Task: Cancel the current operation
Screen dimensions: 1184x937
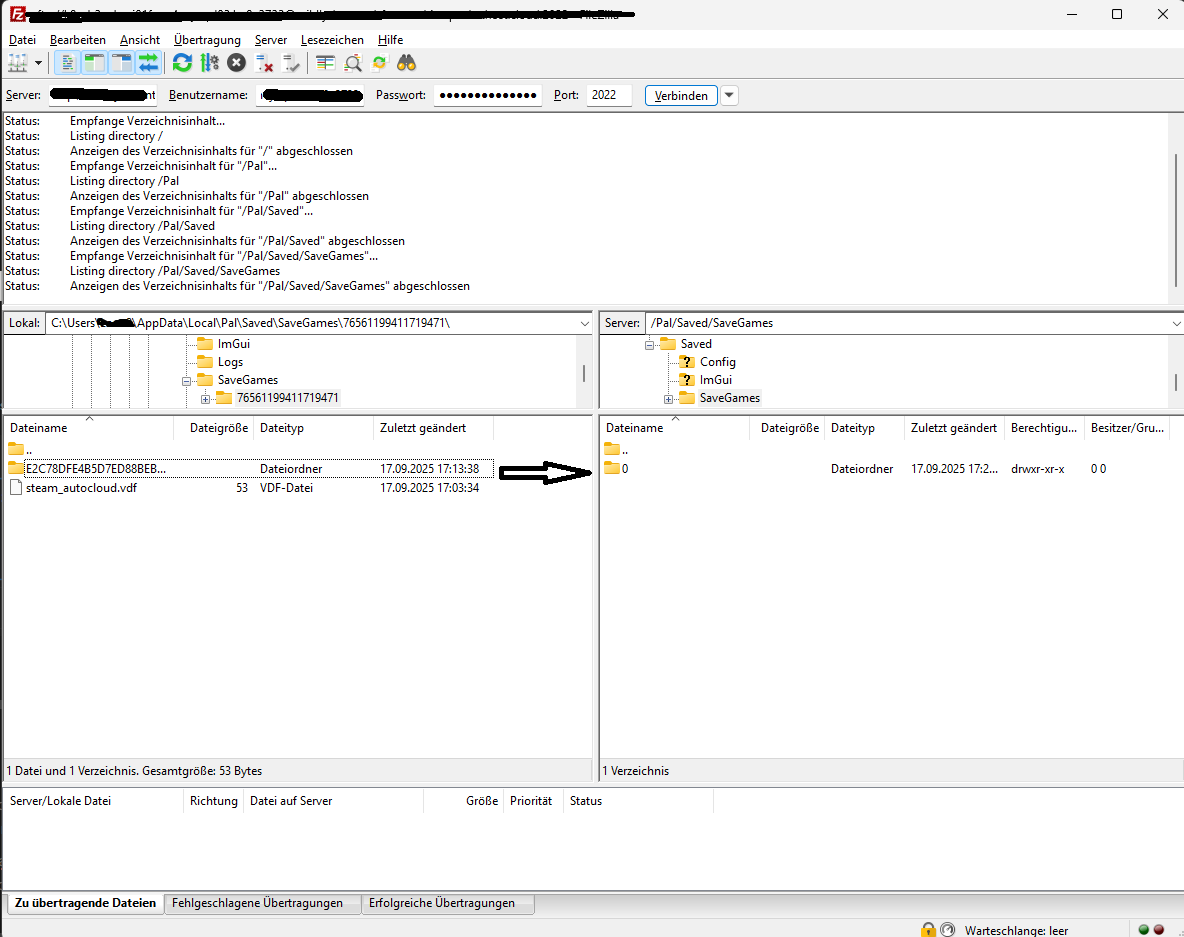Action: [236, 63]
